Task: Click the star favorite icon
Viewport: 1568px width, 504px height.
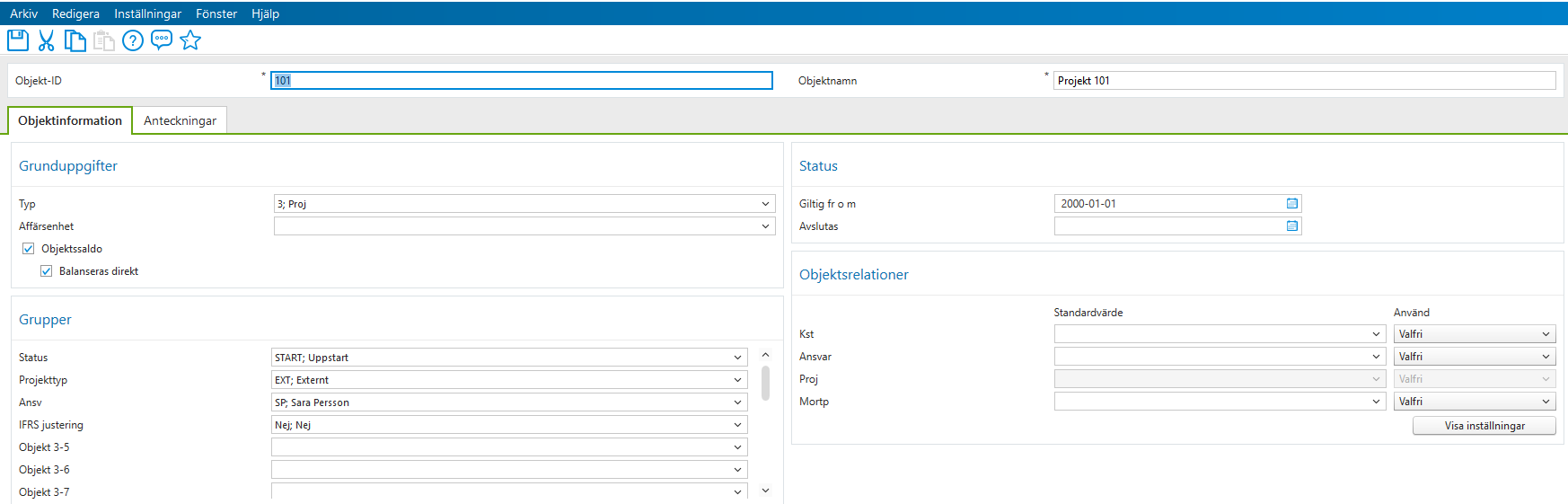Action: click(x=190, y=40)
